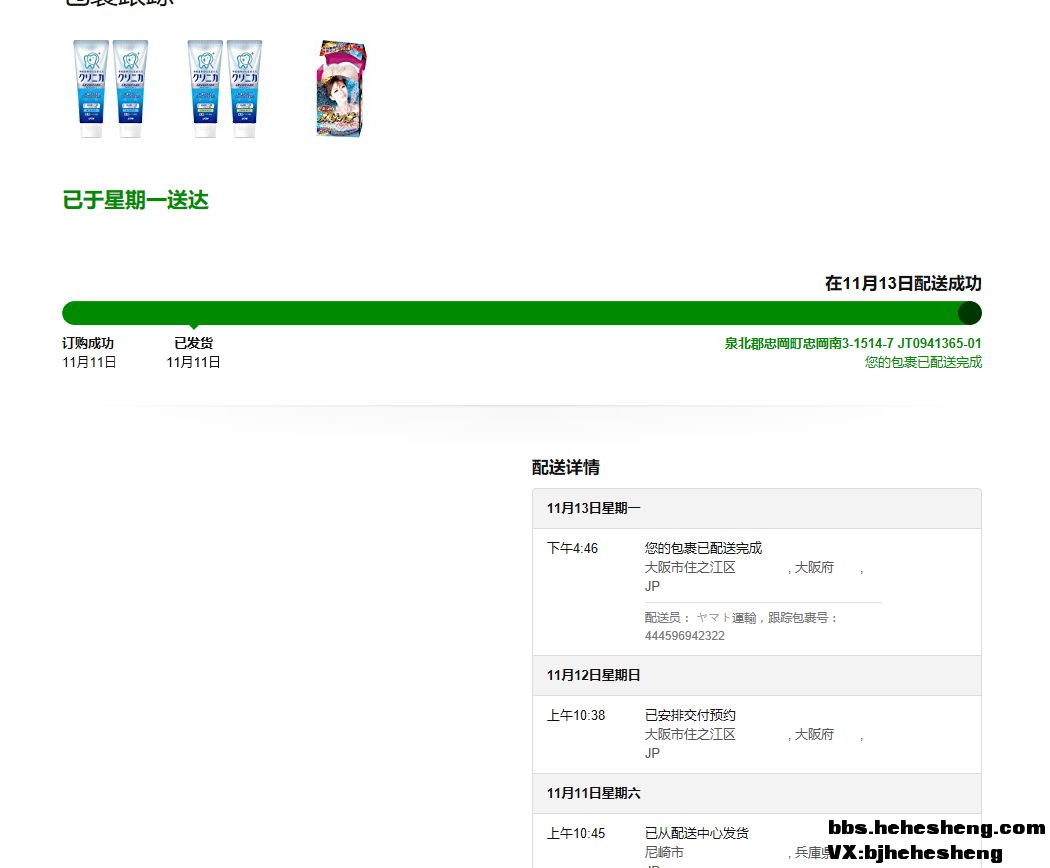This screenshot has width=1050, height=868.
Task: Select the 11月11日星期六 date header row
Action: [757, 793]
